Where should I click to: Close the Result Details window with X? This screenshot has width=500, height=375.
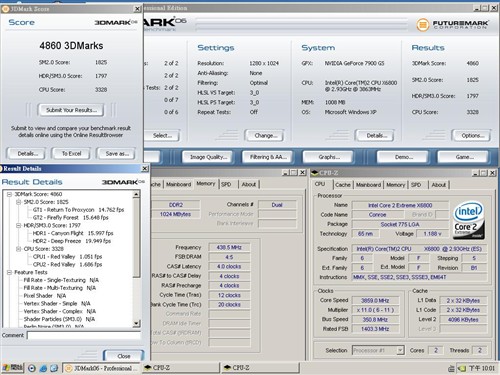[145, 169]
